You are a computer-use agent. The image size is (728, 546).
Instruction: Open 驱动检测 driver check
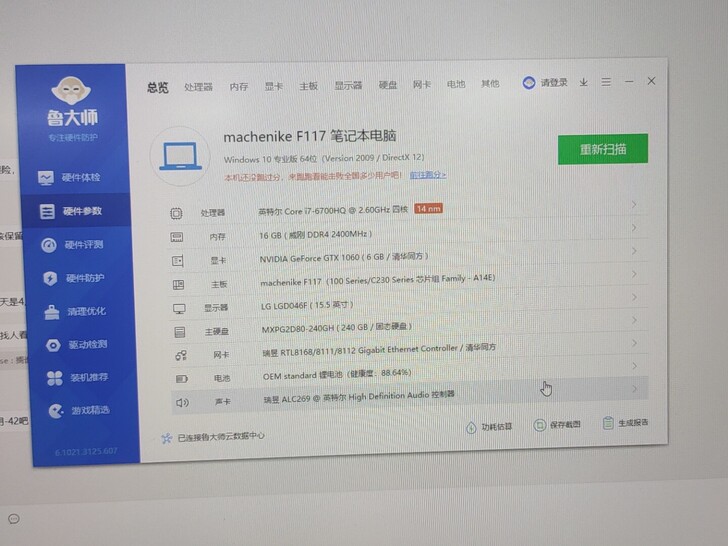pyautogui.click(x=77, y=344)
